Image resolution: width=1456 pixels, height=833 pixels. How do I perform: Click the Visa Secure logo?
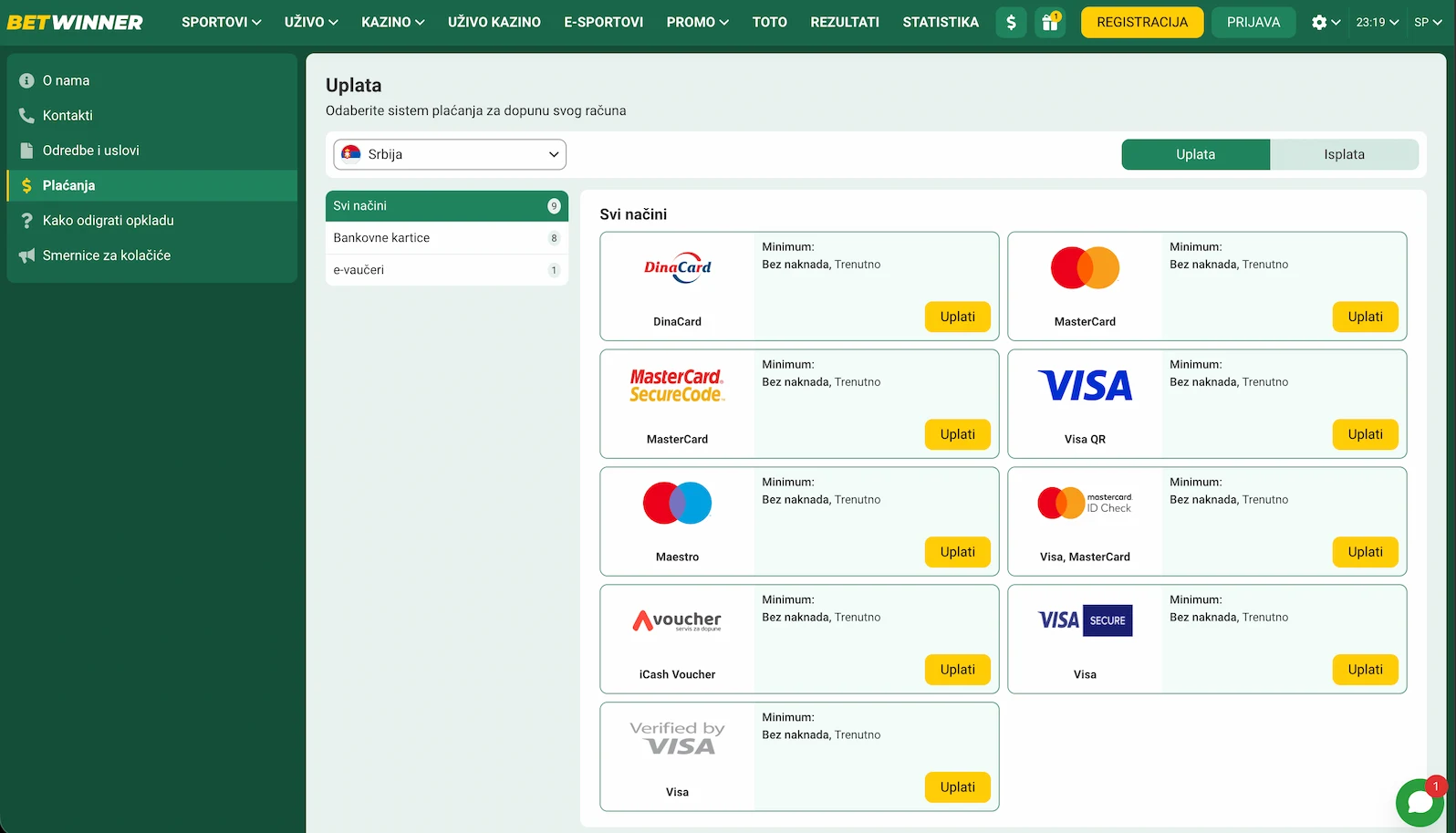[1085, 620]
